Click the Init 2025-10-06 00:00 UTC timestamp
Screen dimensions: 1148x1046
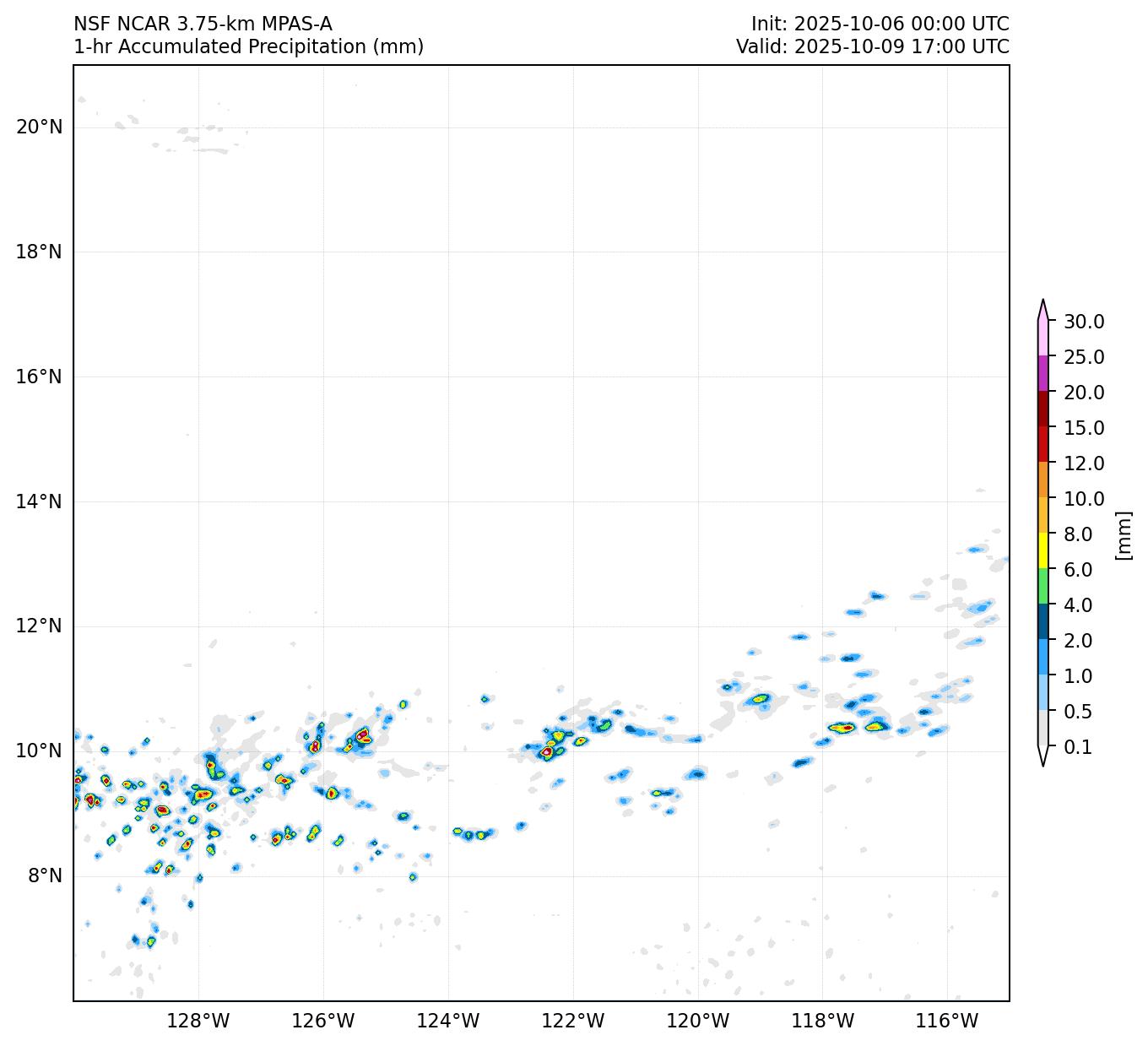tap(880, 24)
